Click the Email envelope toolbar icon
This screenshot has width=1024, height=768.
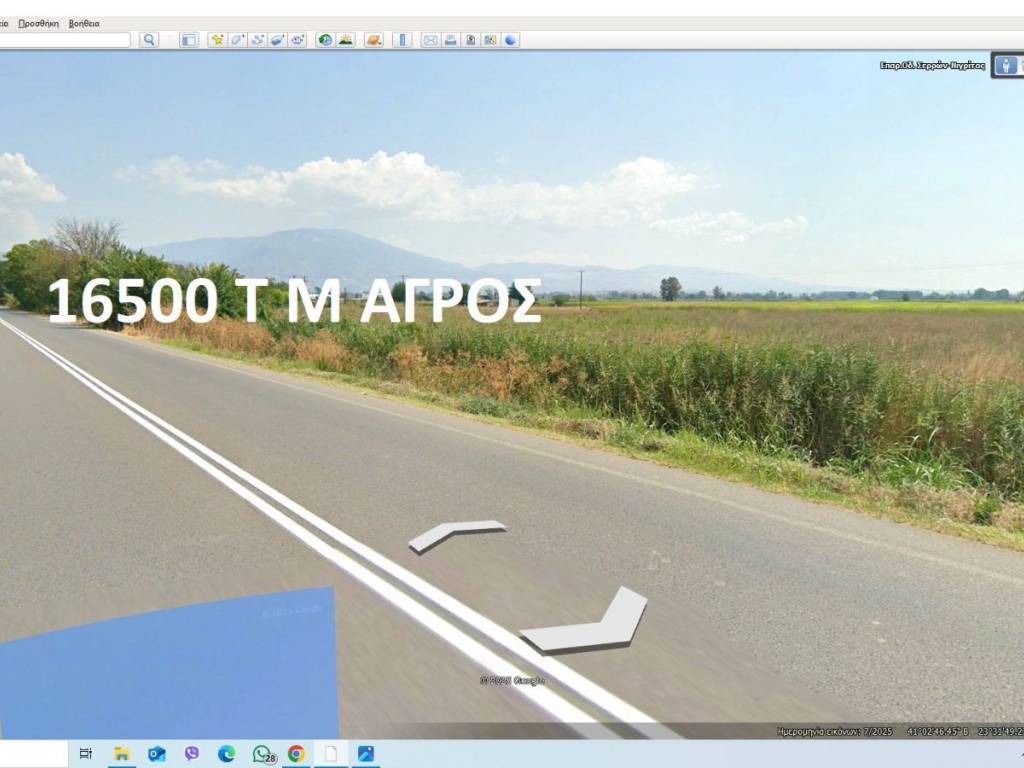pos(430,40)
